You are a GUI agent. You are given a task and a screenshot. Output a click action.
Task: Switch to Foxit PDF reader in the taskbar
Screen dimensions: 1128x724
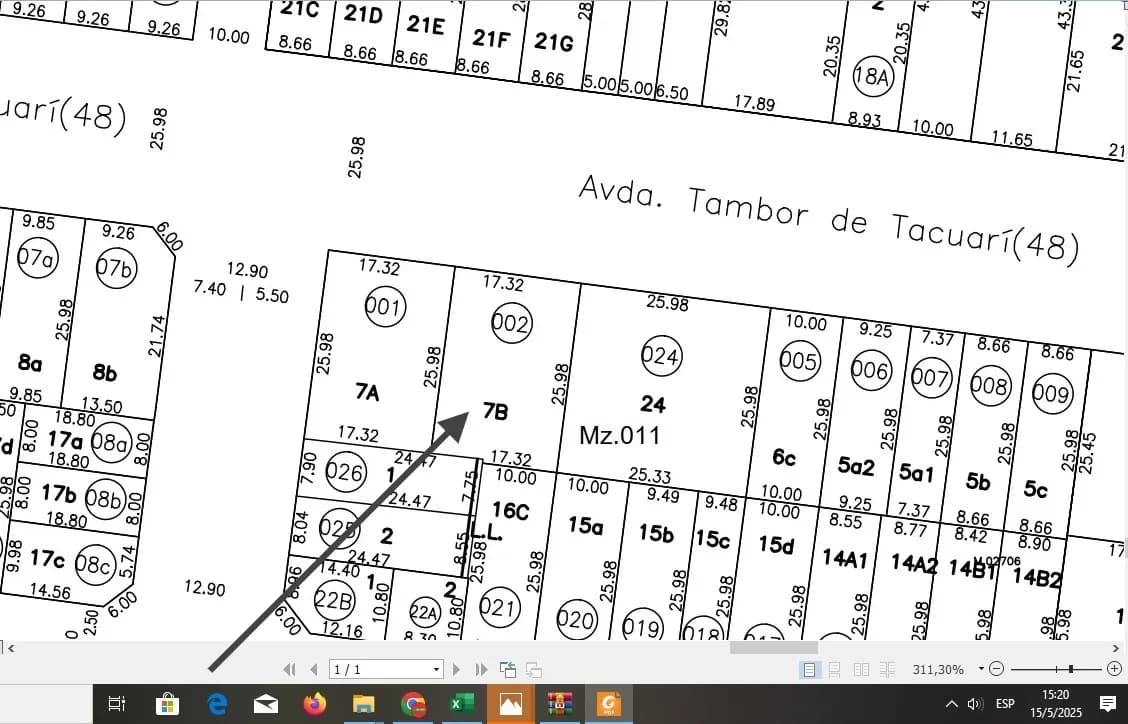click(x=609, y=704)
